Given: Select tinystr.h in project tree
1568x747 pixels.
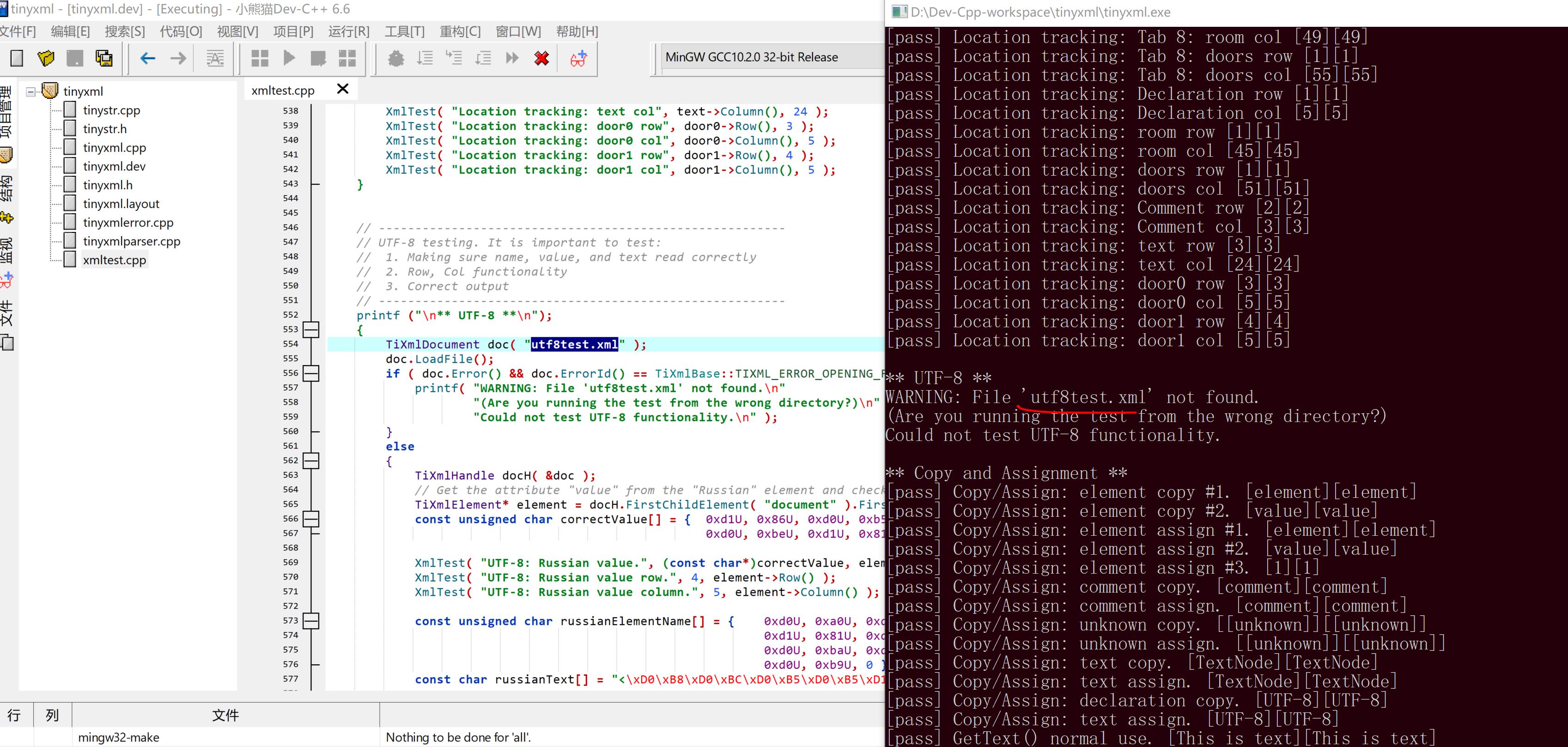Looking at the screenshot, I should [105, 129].
